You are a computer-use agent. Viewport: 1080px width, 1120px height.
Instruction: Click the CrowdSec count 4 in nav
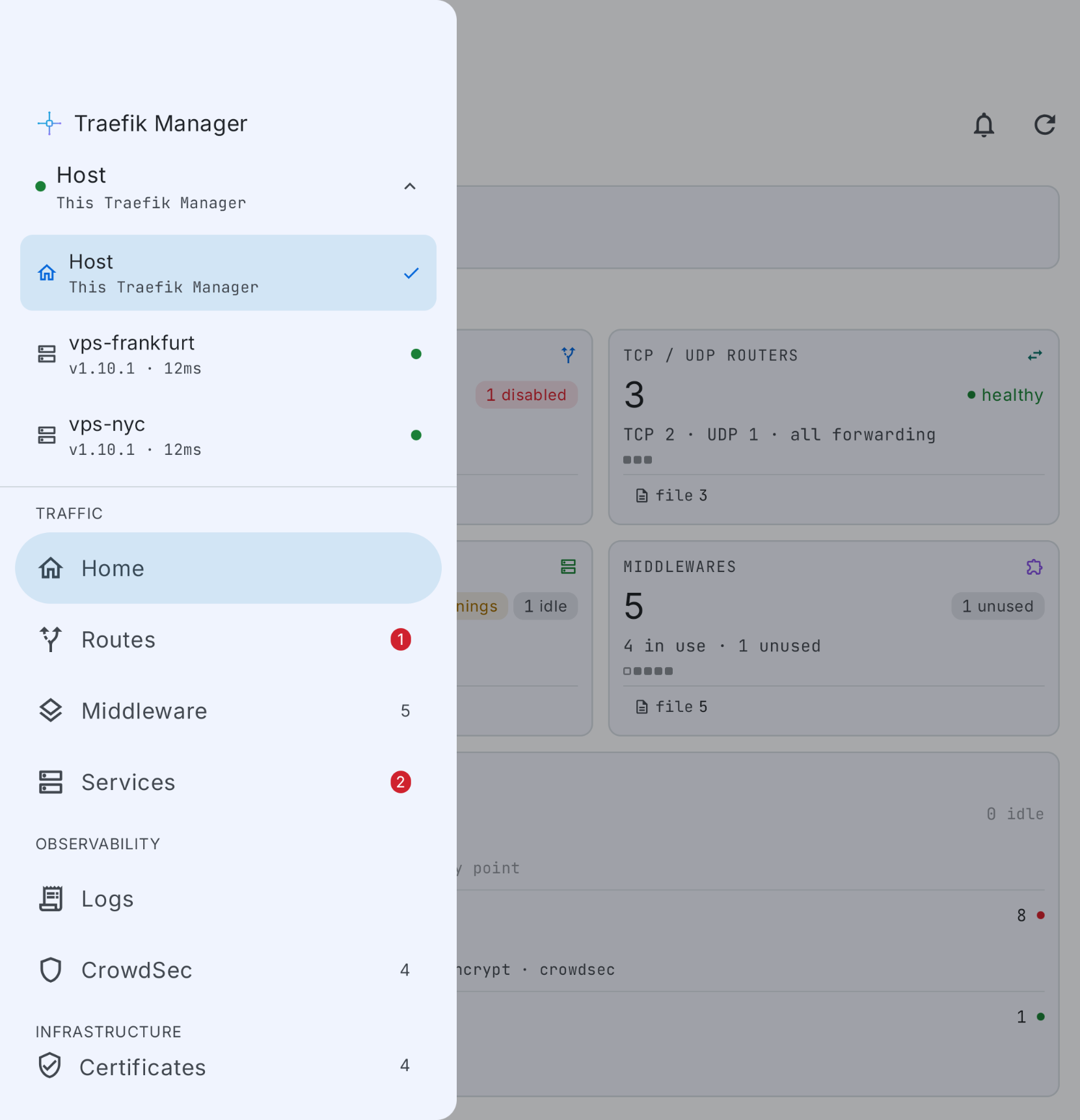point(405,970)
